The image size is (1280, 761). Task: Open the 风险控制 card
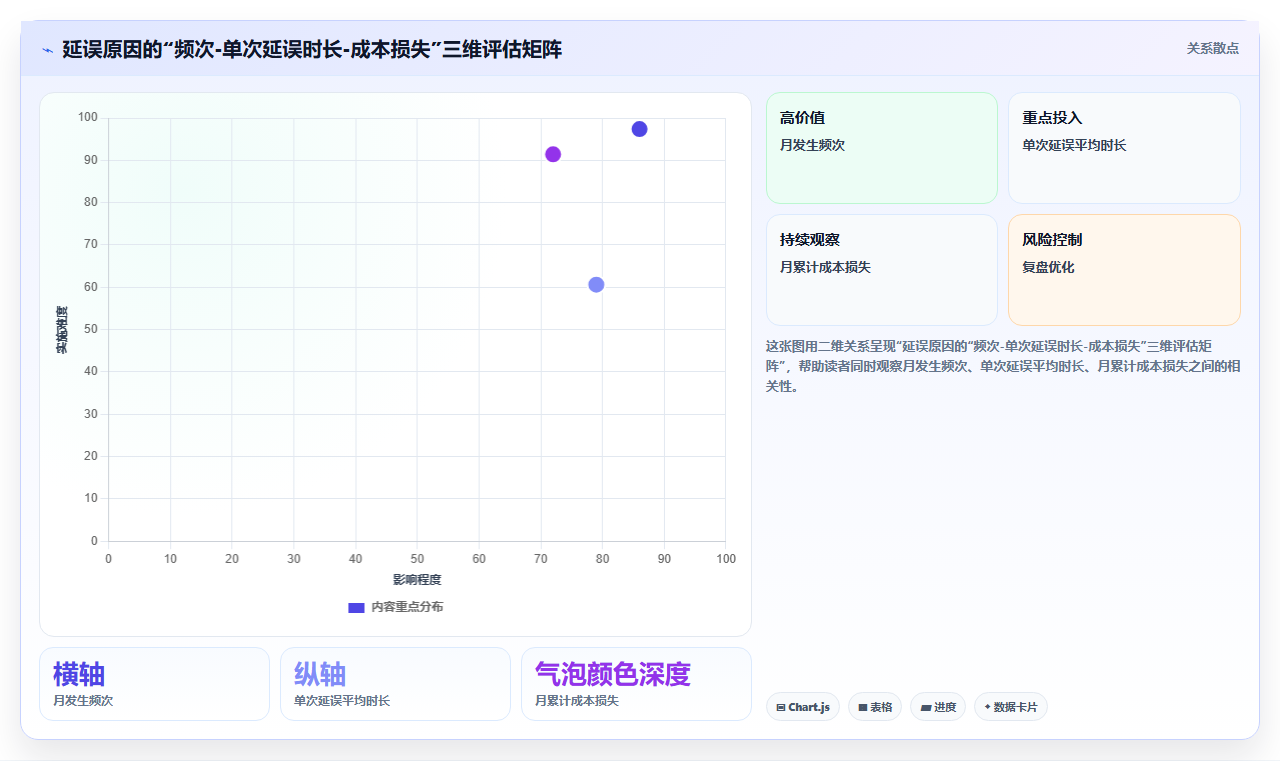tap(1124, 270)
